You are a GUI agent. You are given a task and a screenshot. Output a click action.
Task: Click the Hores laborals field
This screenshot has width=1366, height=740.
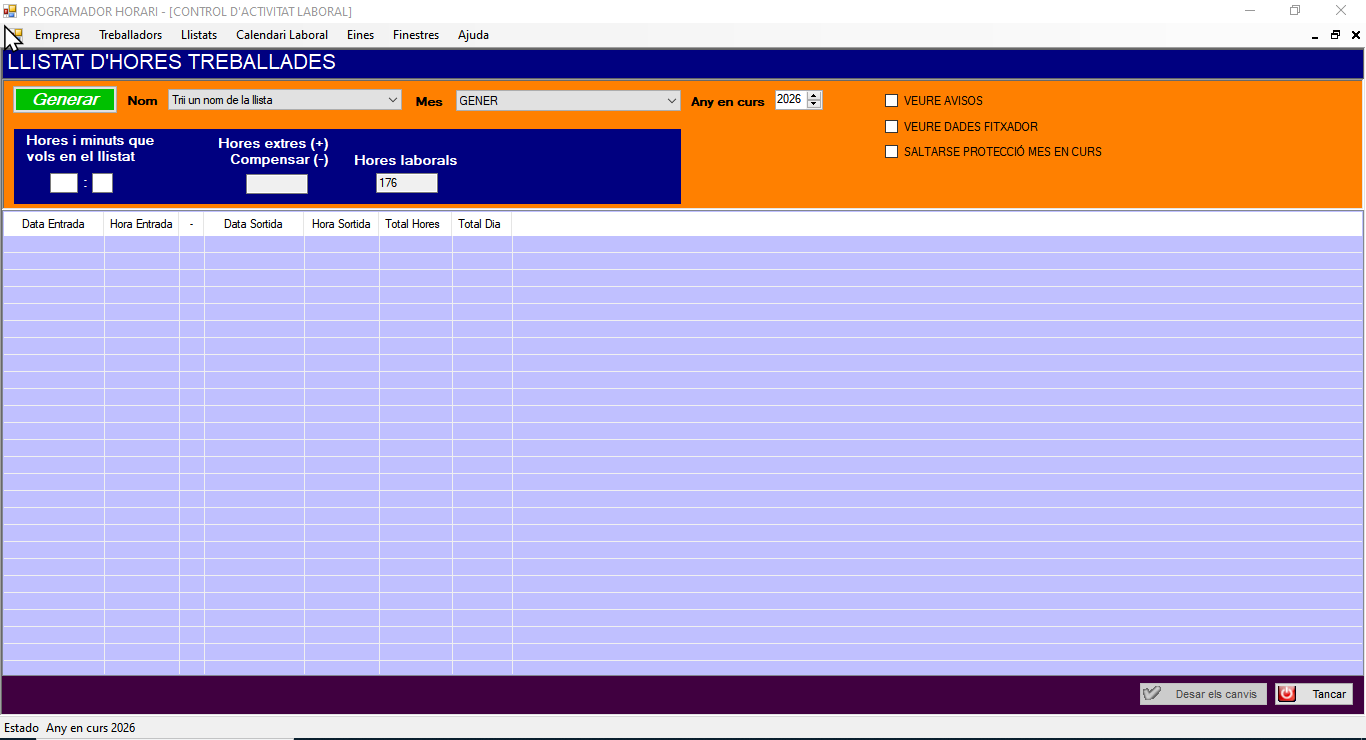click(406, 183)
